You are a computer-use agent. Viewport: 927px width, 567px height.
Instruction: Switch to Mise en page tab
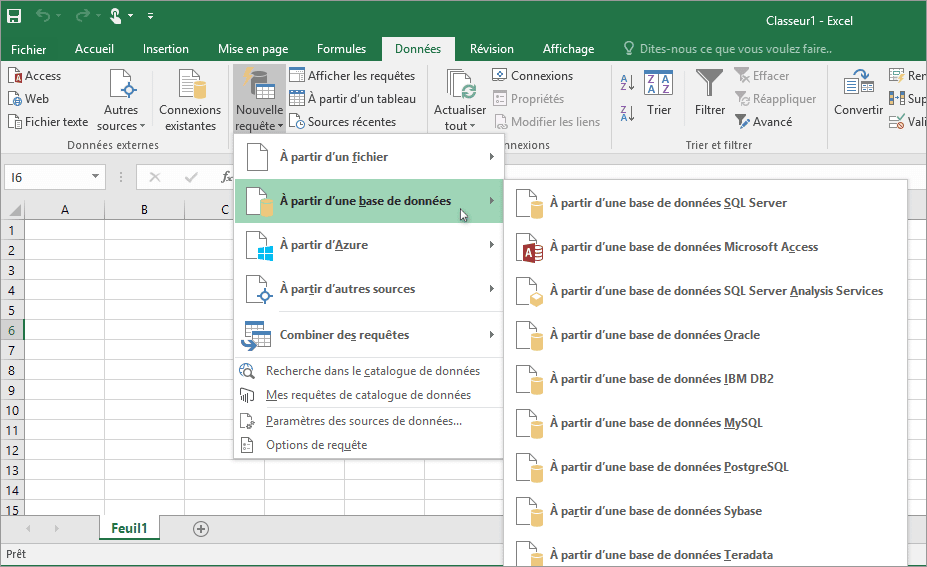click(x=253, y=49)
